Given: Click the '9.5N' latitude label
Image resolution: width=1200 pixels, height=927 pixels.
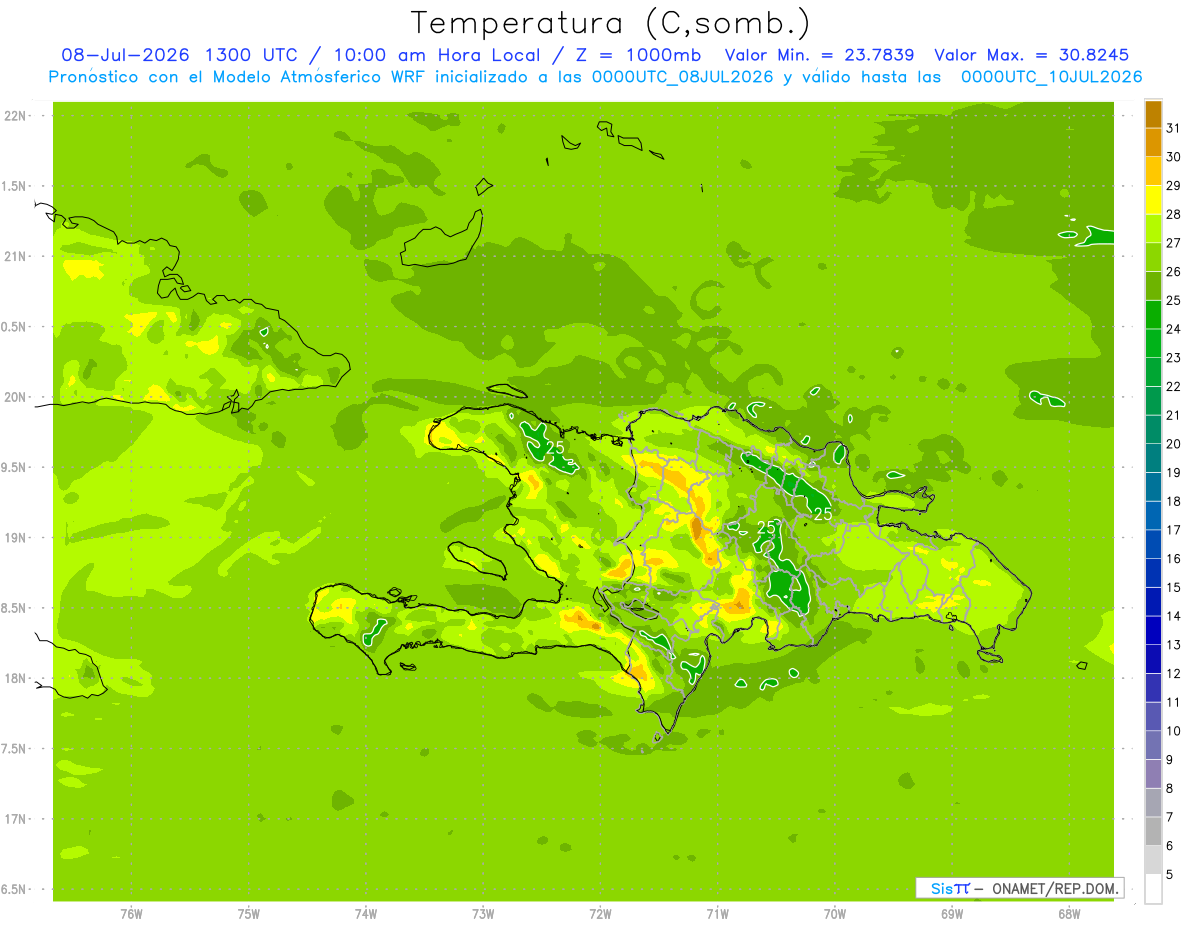Looking at the screenshot, I should tap(15, 467).
